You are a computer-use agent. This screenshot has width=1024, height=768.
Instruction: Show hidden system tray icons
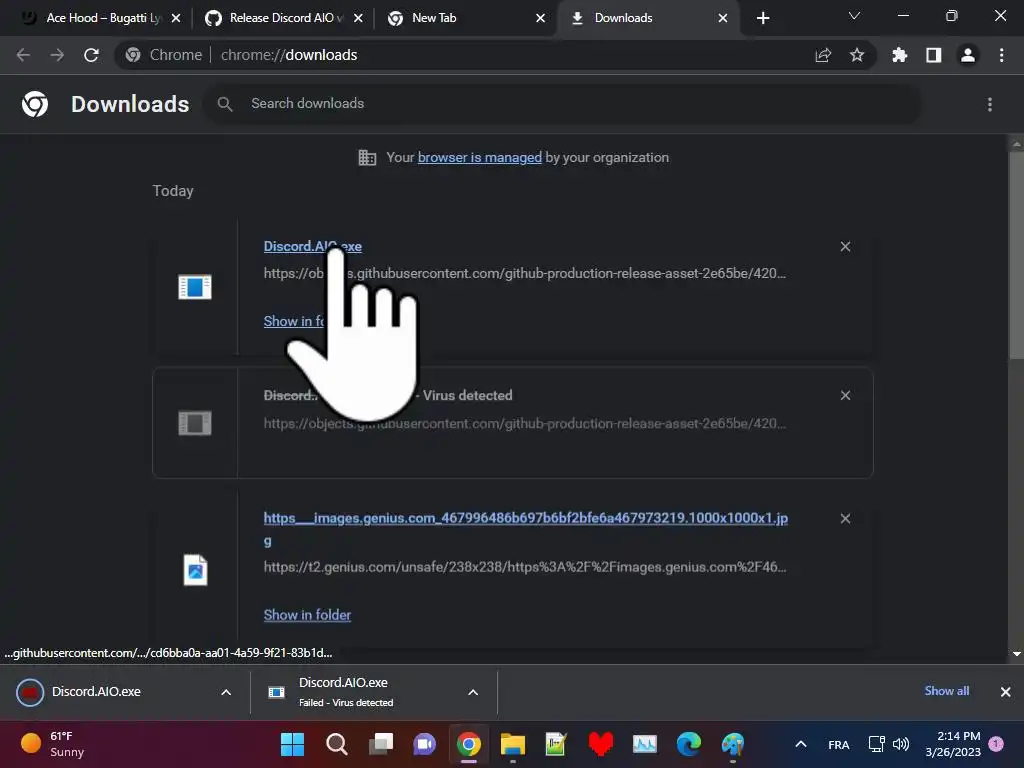801,744
